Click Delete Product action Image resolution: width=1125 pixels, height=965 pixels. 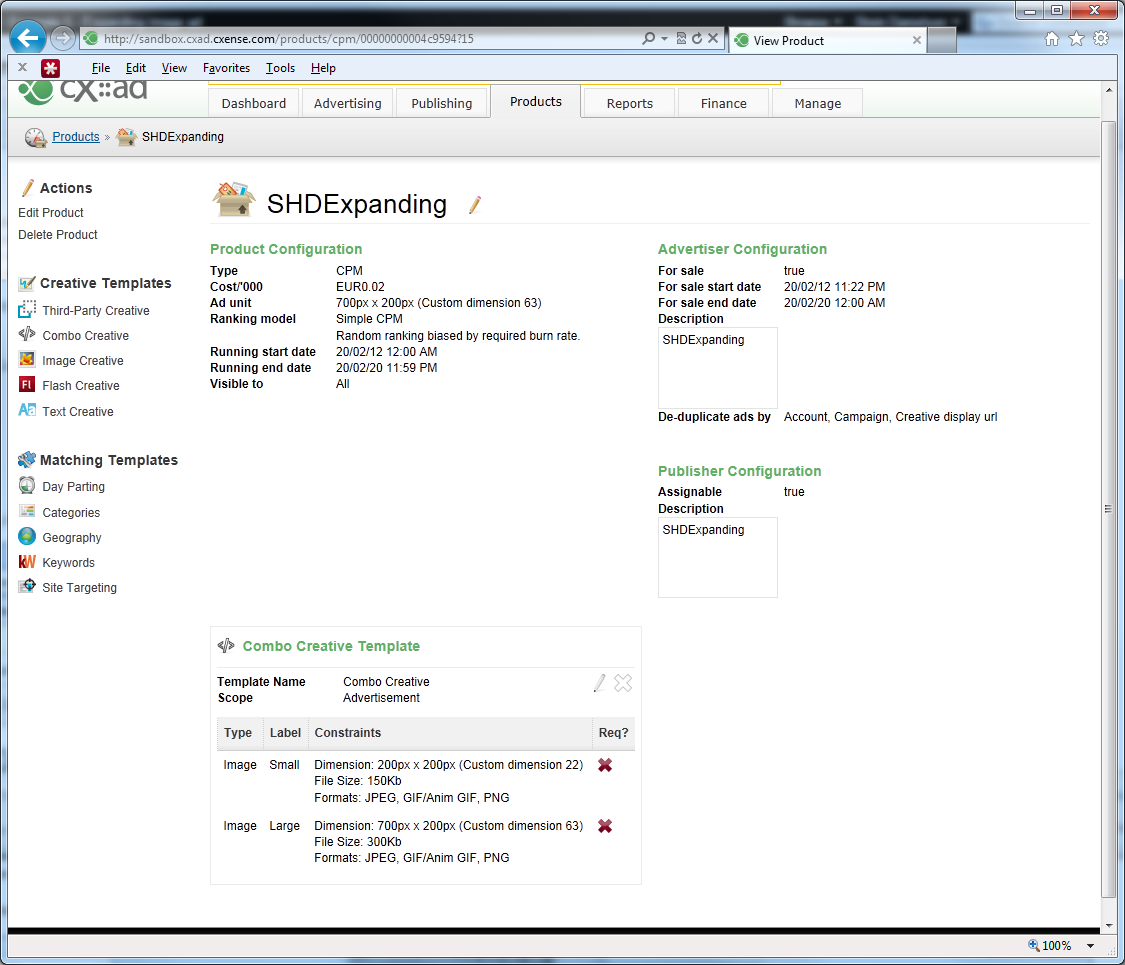[x=57, y=235]
